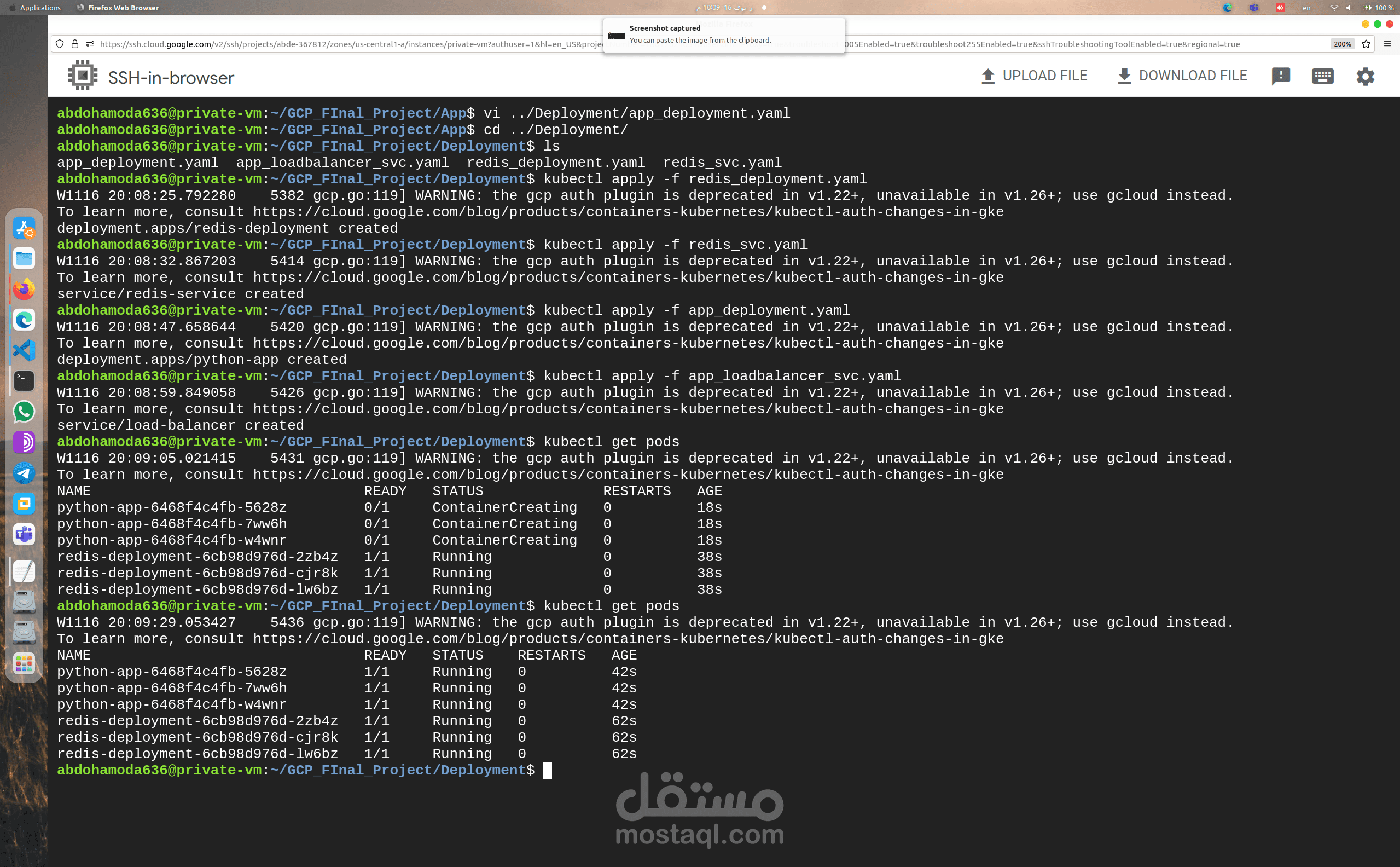Open the send feedback icon
The image size is (1400, 867).
1280,76
